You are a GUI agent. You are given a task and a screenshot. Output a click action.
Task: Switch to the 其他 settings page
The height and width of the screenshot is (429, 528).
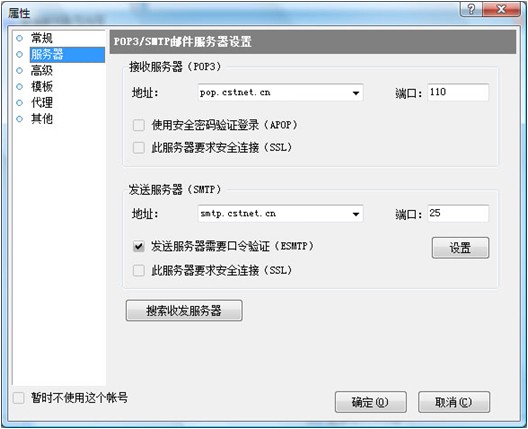42,119
